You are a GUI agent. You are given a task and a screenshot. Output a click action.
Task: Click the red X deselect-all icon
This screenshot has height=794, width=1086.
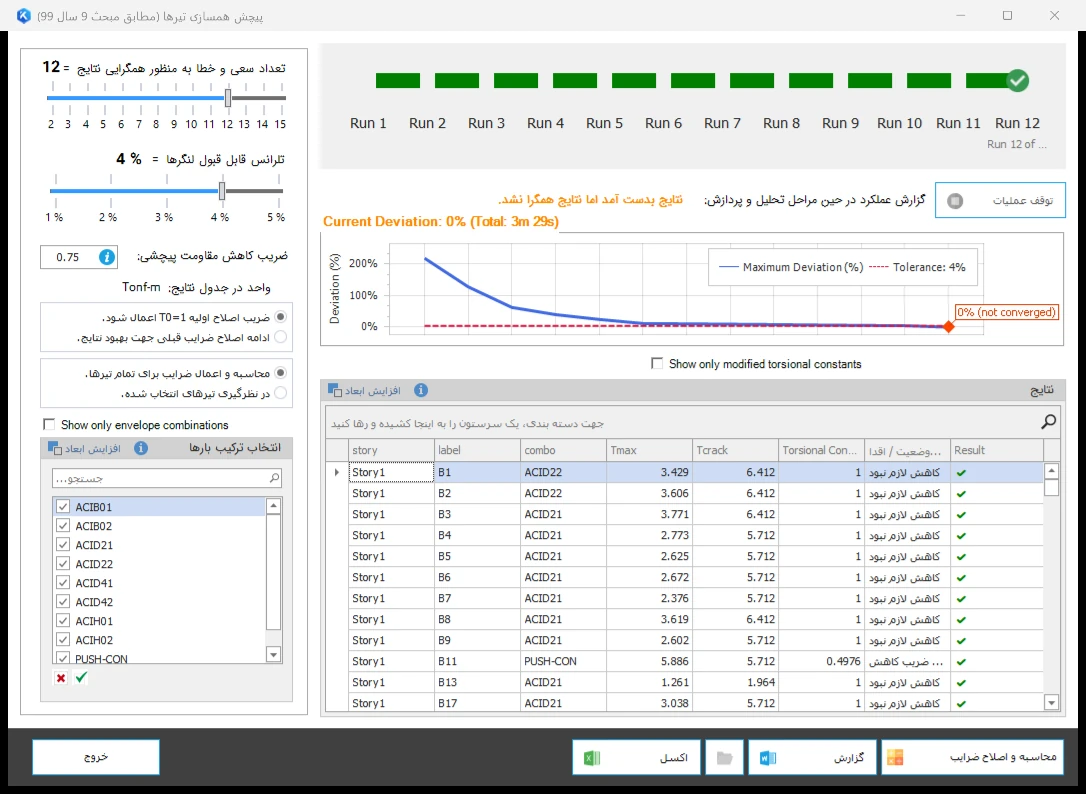click(x=61, y=678)
